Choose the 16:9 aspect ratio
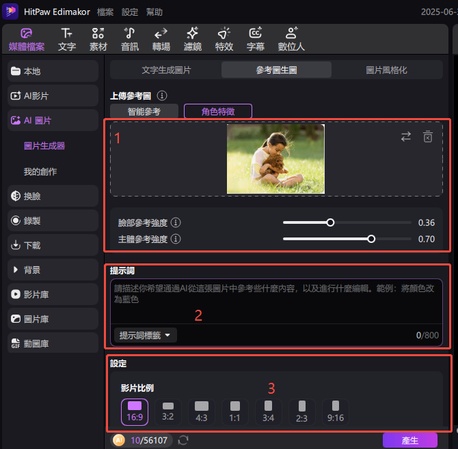The image size is (458, 449). coord(135,412)
